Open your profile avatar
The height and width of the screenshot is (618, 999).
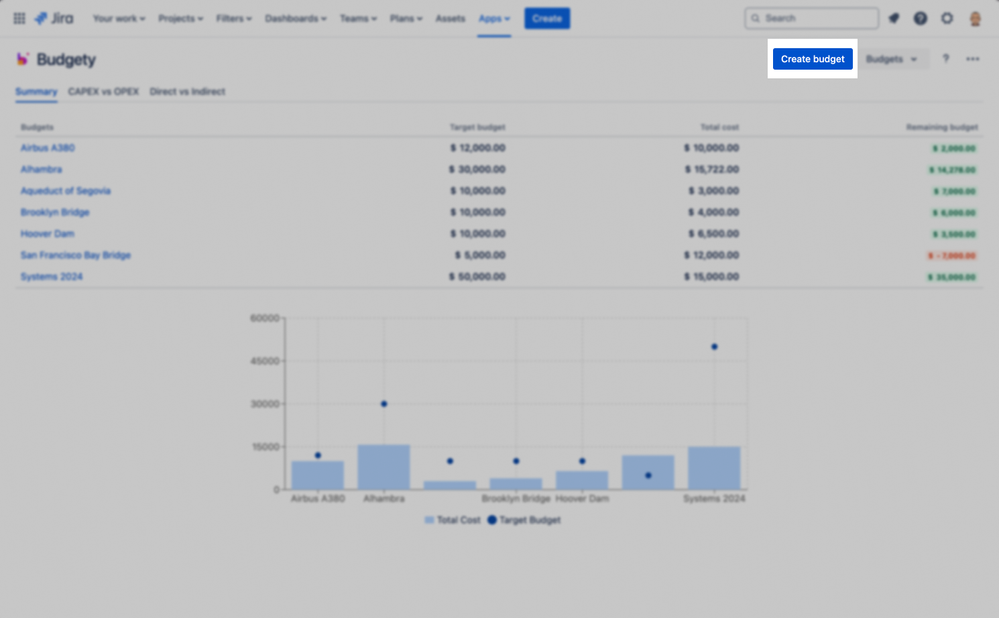click(x=974, y=17)
